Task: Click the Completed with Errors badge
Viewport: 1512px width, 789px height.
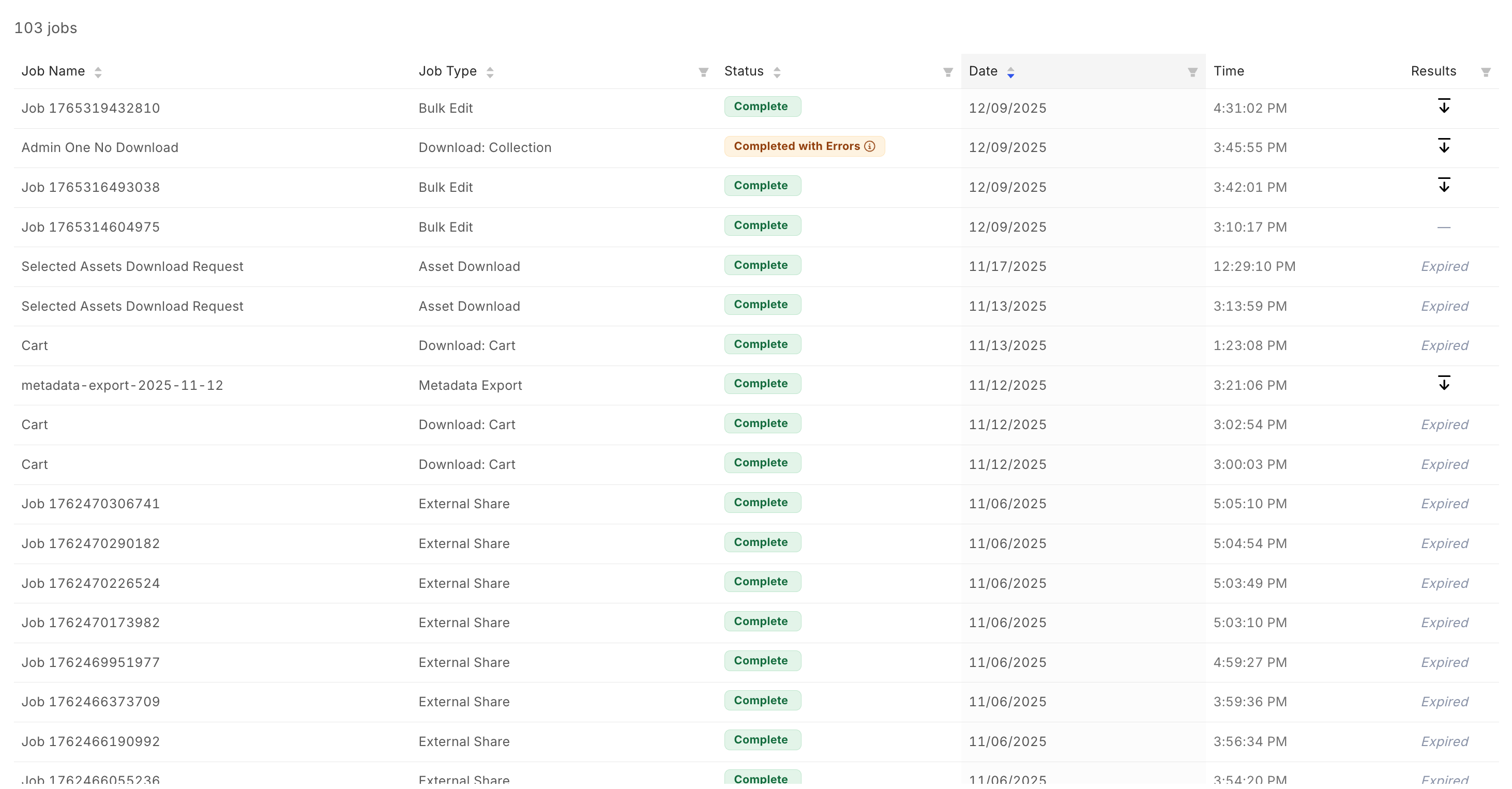Action: click(796, 146)
